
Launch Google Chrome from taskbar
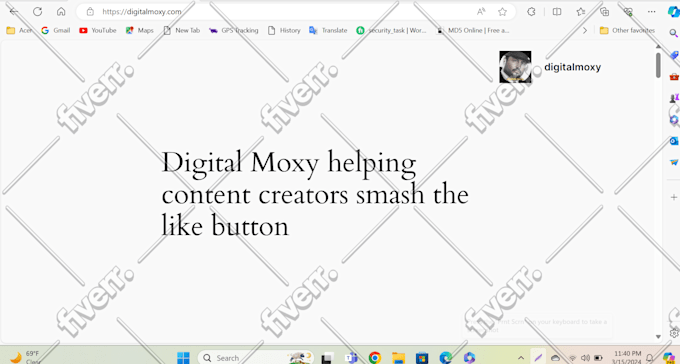pos(375,358)
